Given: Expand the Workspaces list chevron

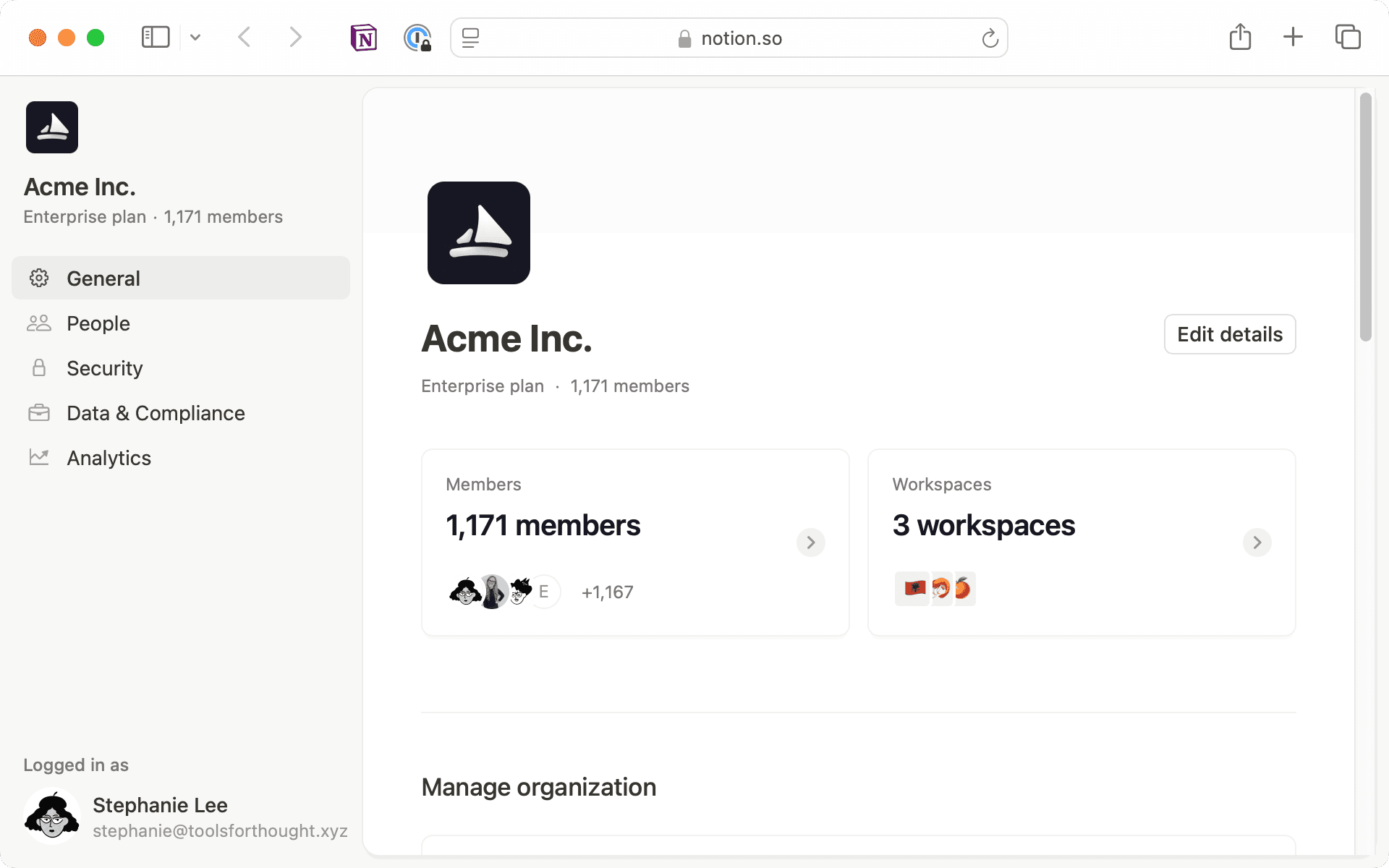Looking at the screenshot, I should tap(1257, 542).
